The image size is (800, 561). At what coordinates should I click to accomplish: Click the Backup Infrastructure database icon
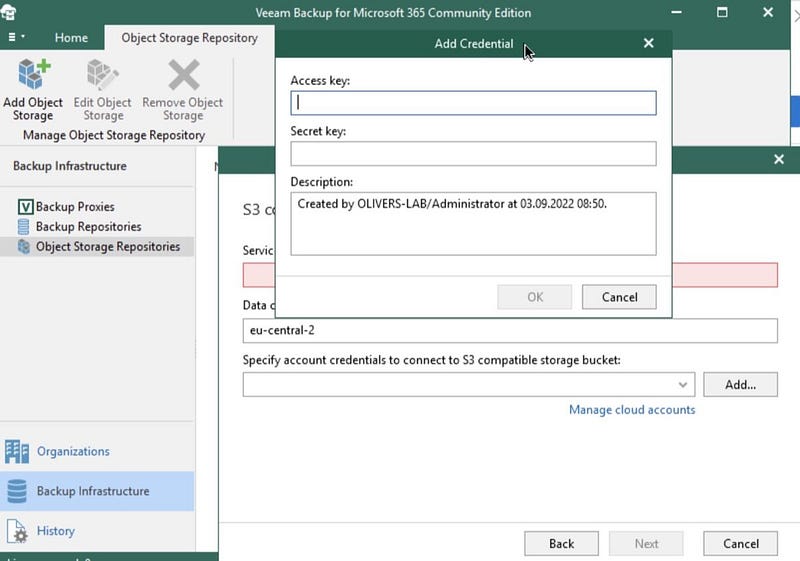point(17,491)
